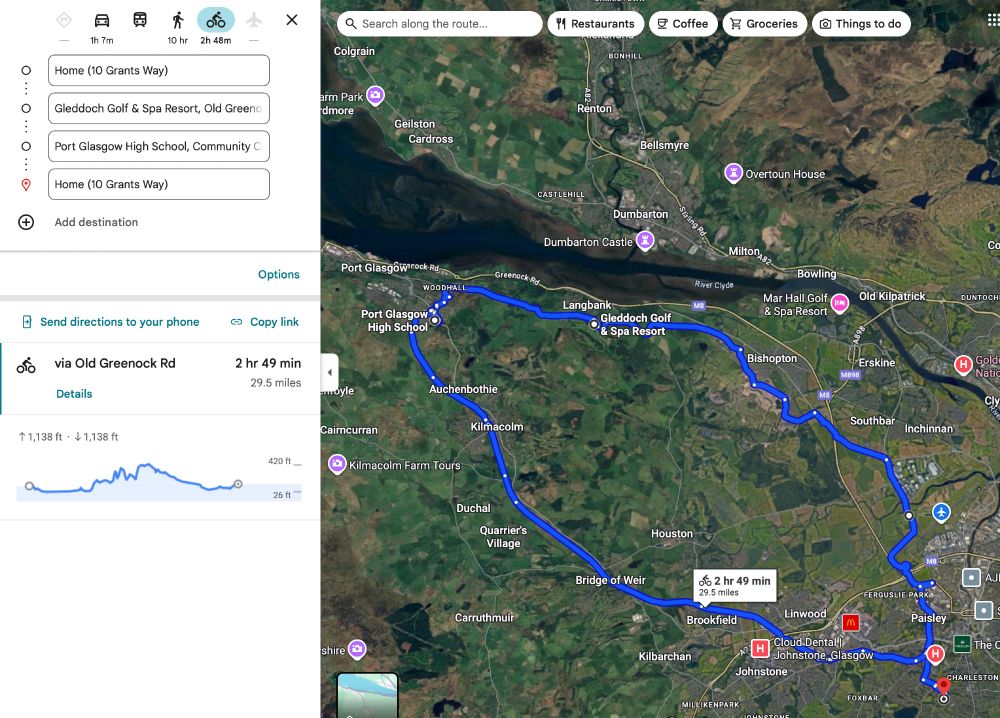Select cycling travel mode icon
The image size is (1000, 718).
click(216, 20)
